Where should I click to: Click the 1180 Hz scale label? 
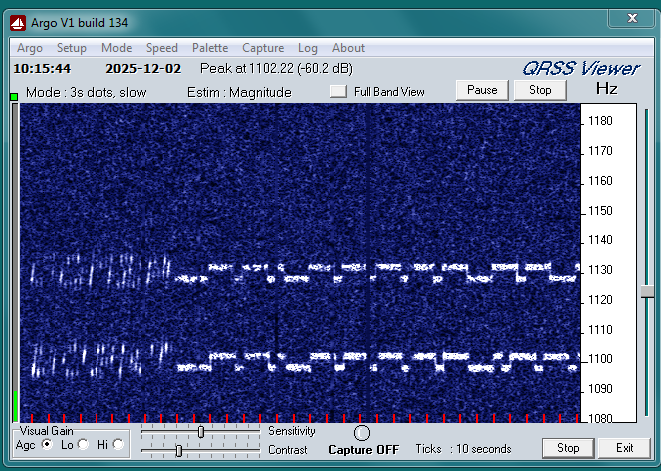click(x=600, y=121)
